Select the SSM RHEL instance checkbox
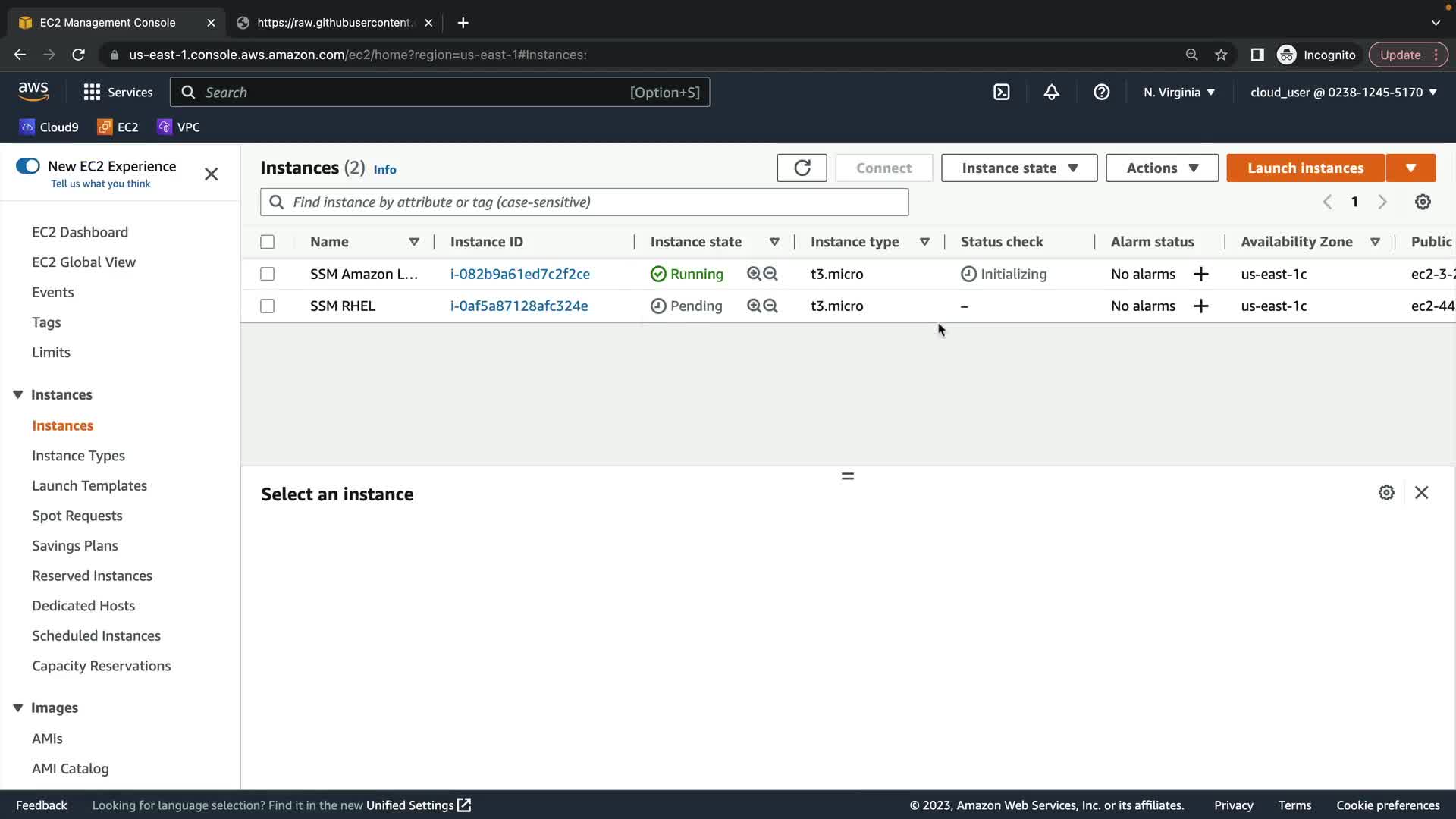Image resolution: width=1456 pixels, height=819 pixels. [267, 306]
